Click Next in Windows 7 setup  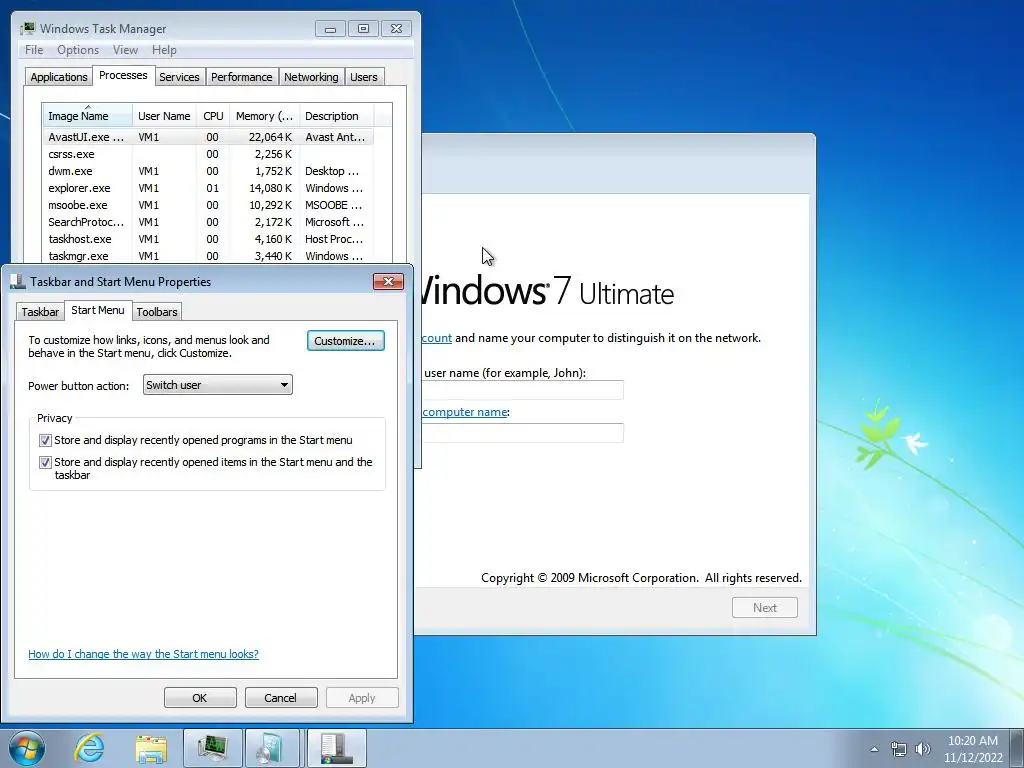(765, 607)
